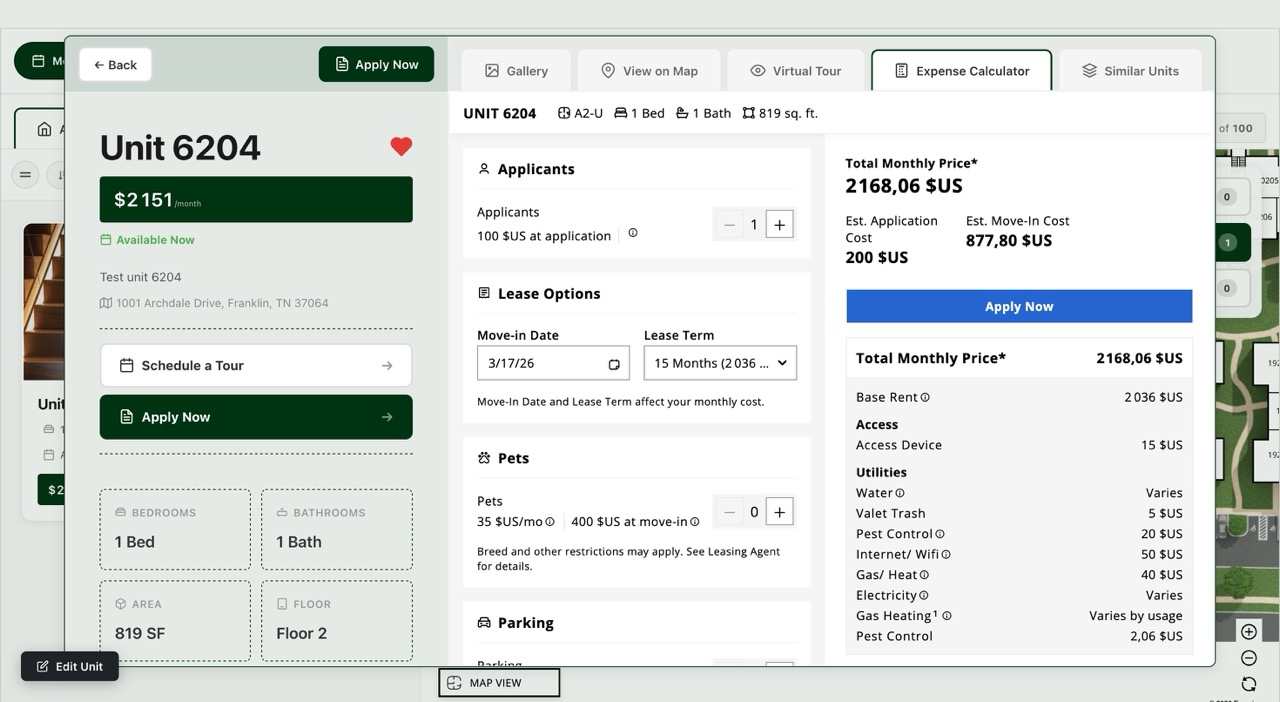Select the Virtual Tour tab
The width and height of the screenshot is (1280, 702).
tap(795, 70)
